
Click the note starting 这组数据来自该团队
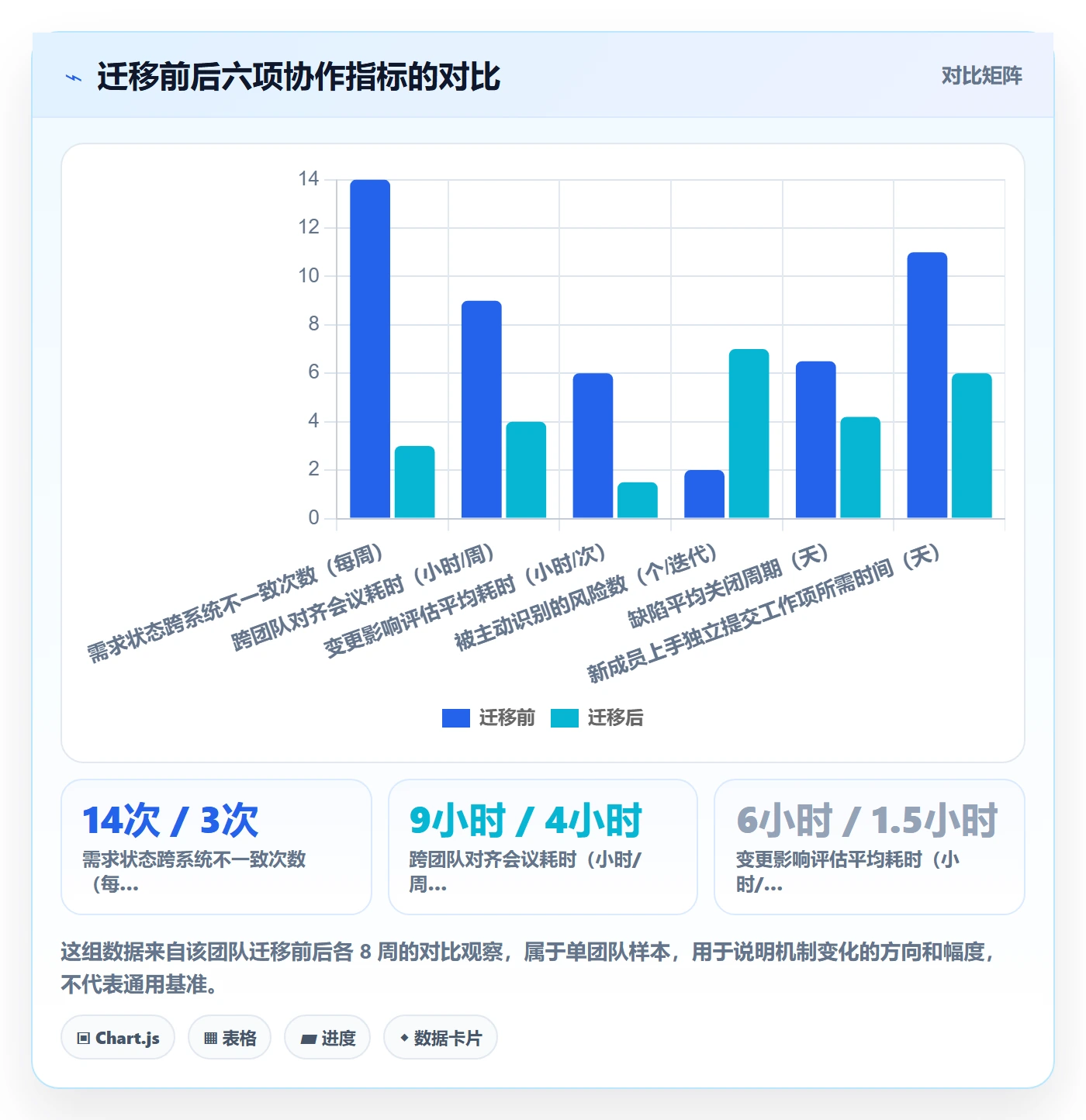point(529,968)
